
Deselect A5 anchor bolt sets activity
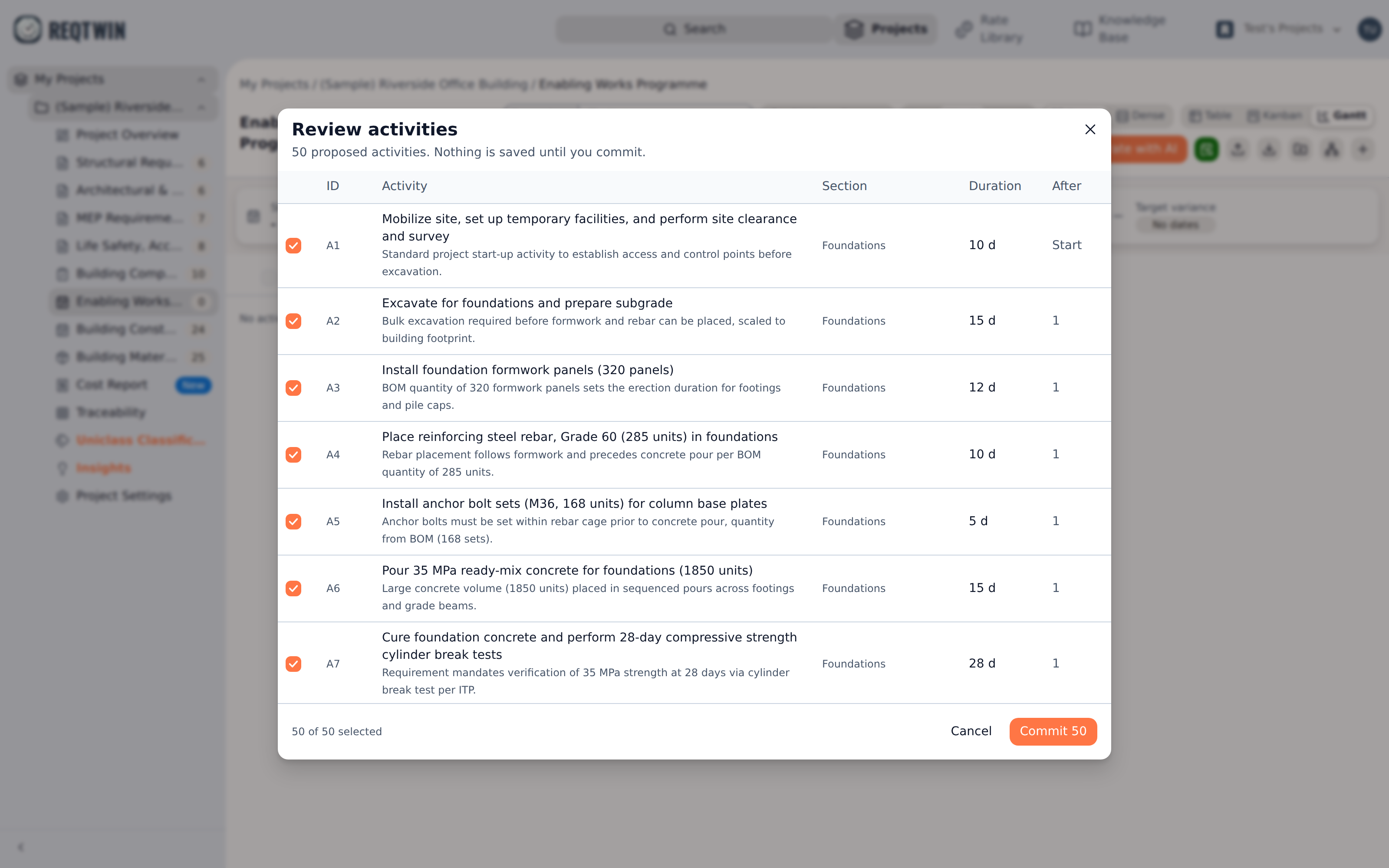pos(293,521)
